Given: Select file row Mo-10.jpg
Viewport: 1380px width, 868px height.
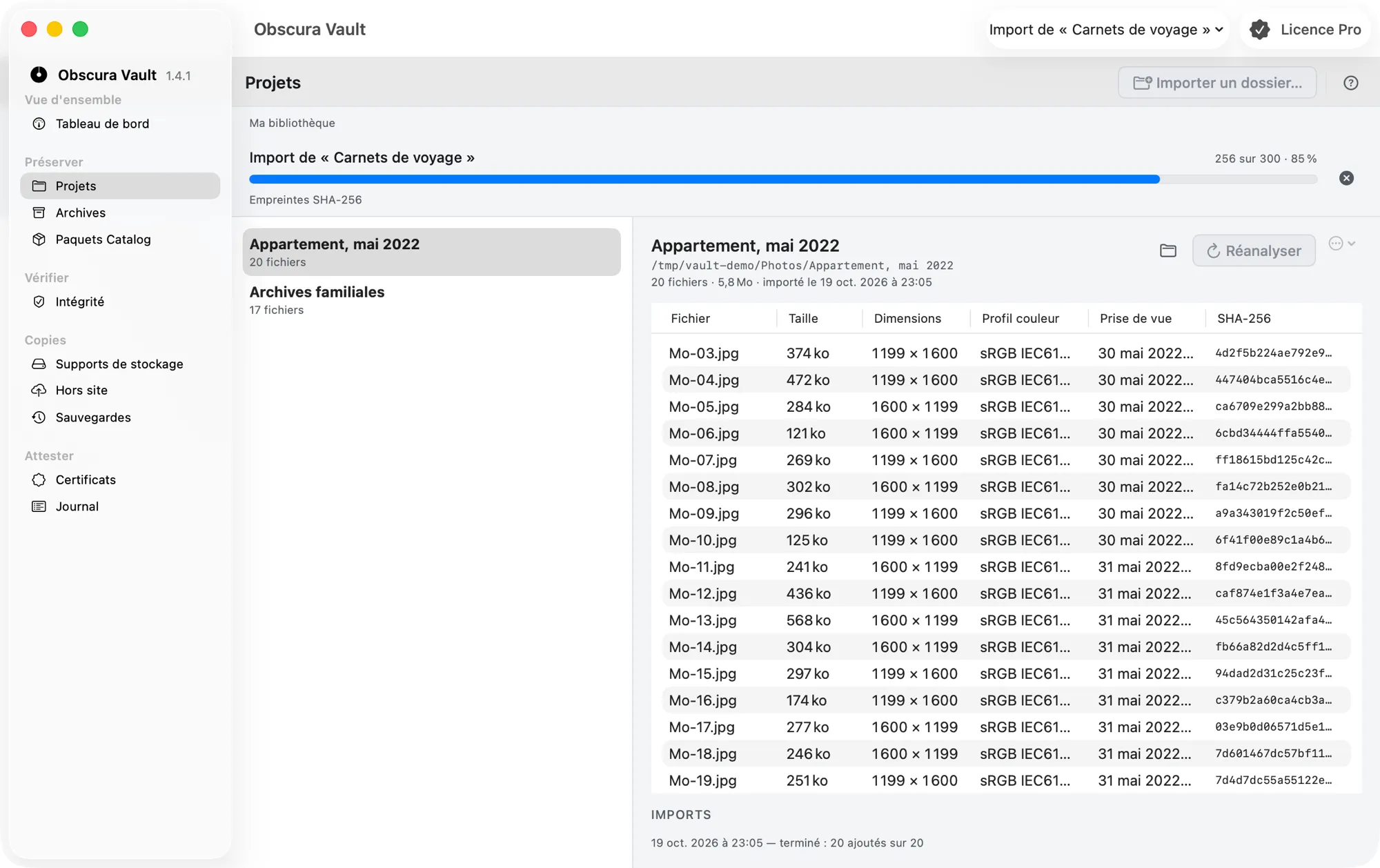Looking at the screenshot, I should coord(1006,540).
